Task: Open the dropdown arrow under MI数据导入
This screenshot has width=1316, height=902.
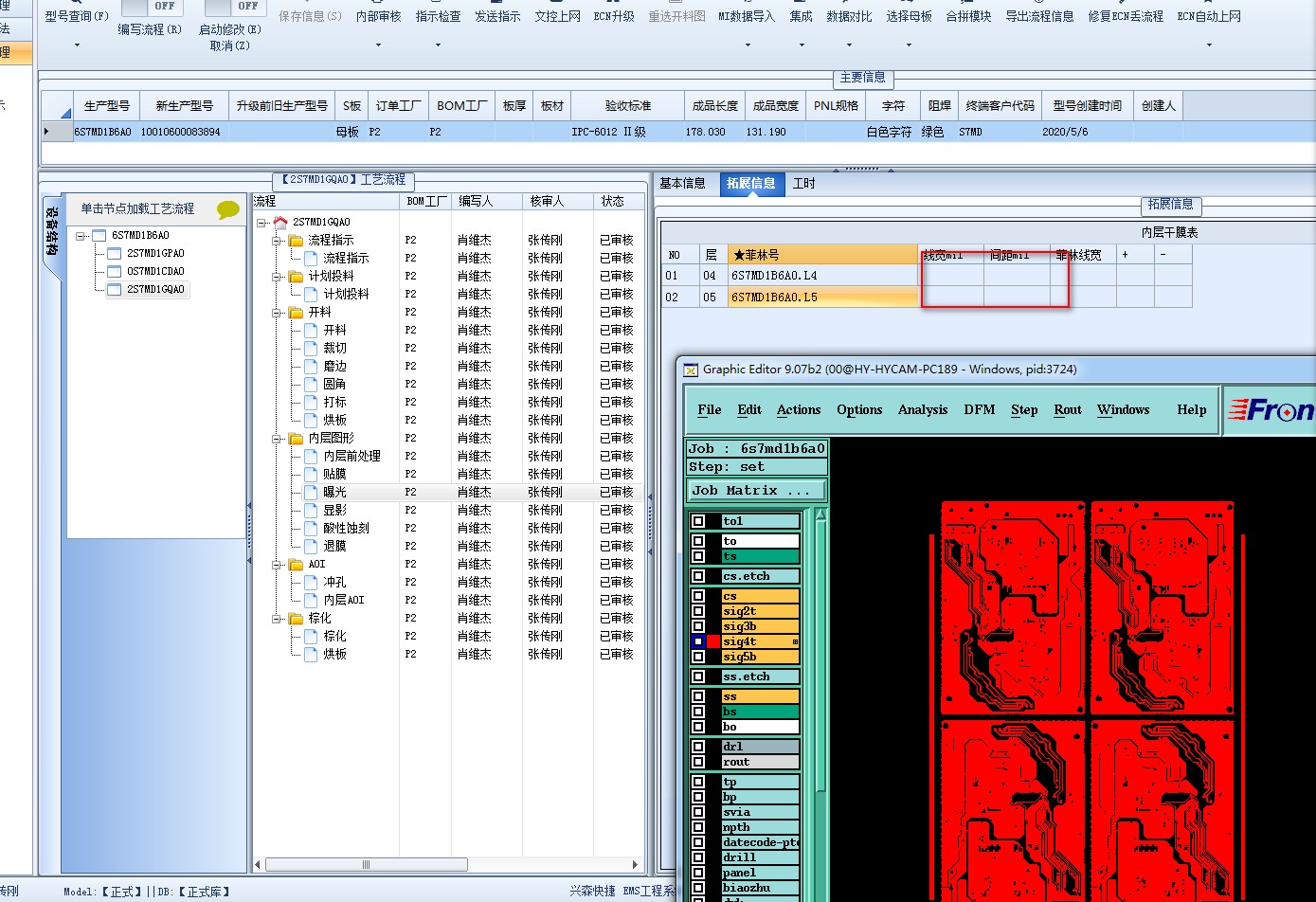Action: click(747, 45)
